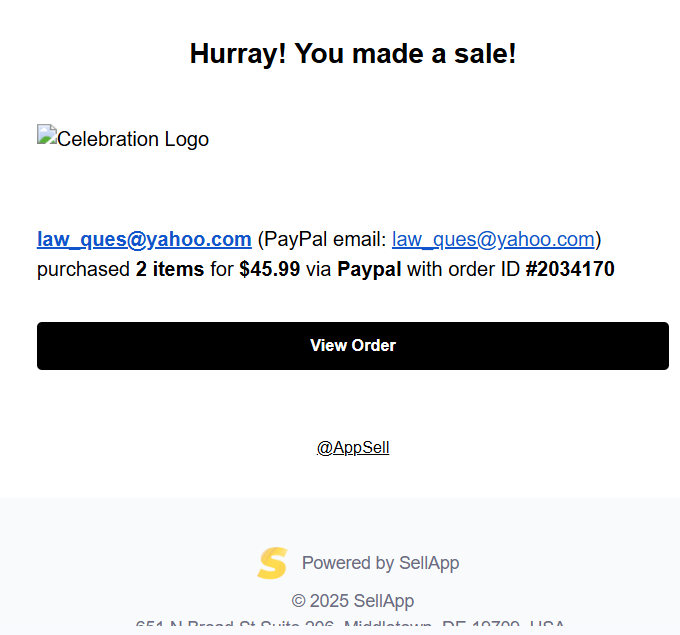
Task: Click the © 2025 SellApp copyright text
Action: (353, 601)
